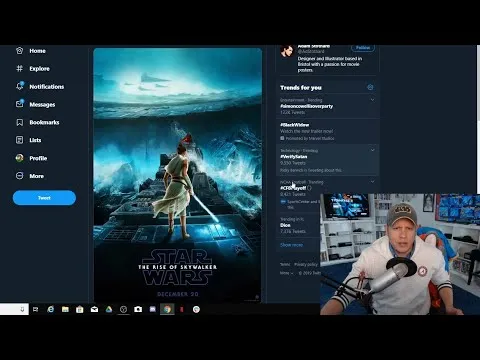Screen dimensions: 480x360
Task: Go to Notifications label
Action: [47, 86]
